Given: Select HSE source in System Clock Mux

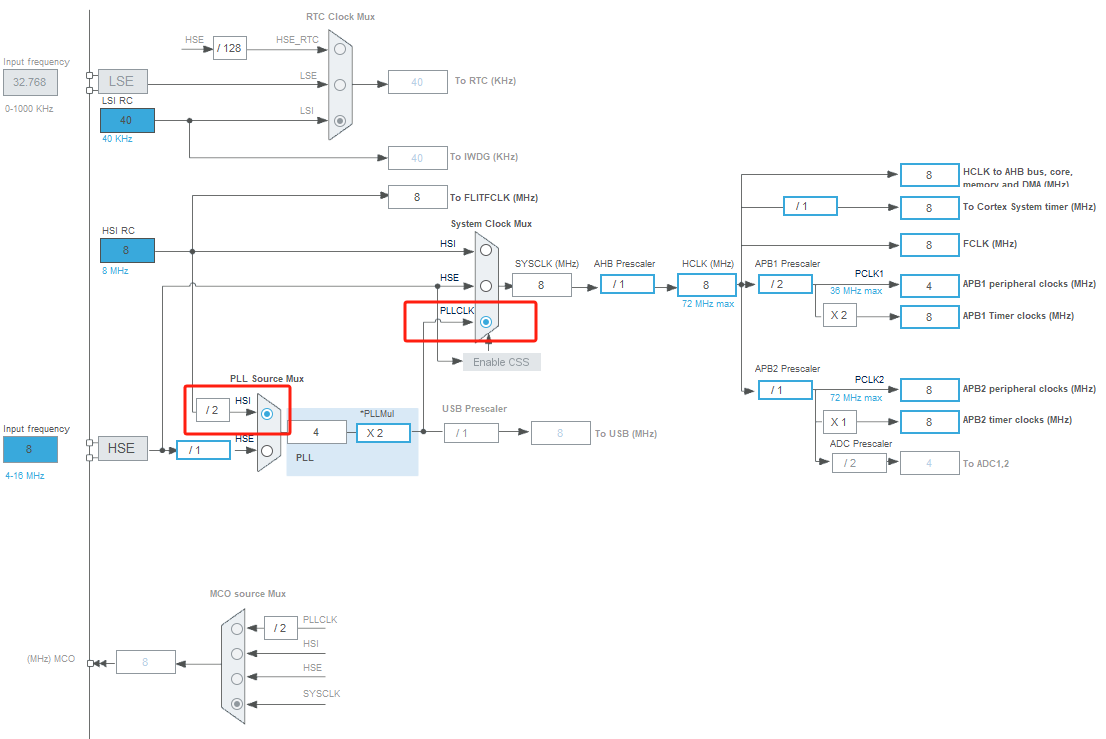Looking at the screenshot, I should coord(485,285).
